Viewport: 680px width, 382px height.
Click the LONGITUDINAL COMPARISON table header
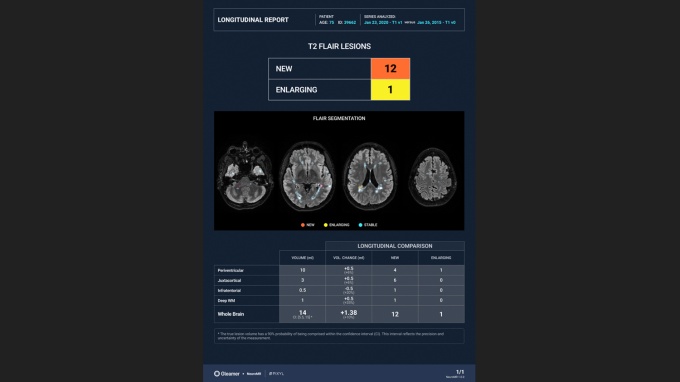pos(395,246)
